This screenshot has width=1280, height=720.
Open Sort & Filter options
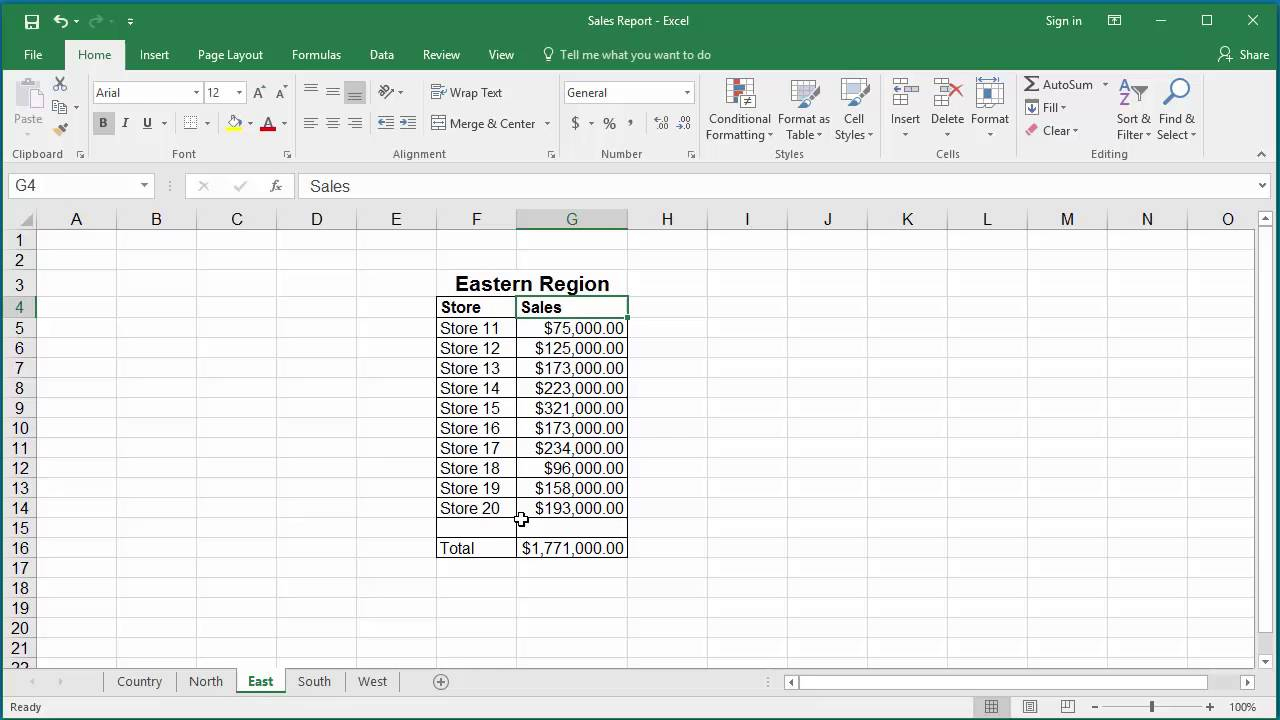tap(1133, 110)
